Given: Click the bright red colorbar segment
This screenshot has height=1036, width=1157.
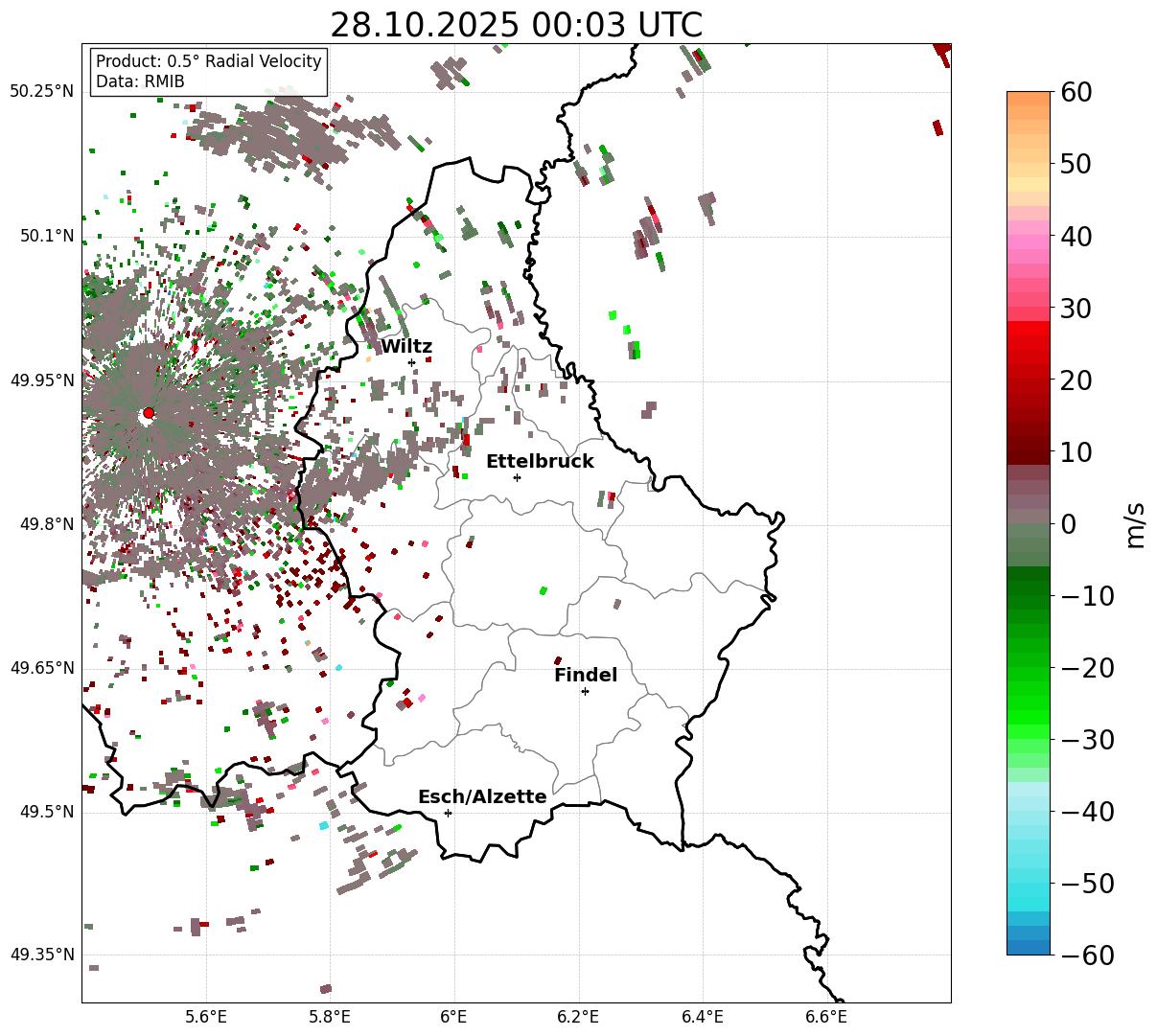Looking at the screenshot, I should 1029,329.
